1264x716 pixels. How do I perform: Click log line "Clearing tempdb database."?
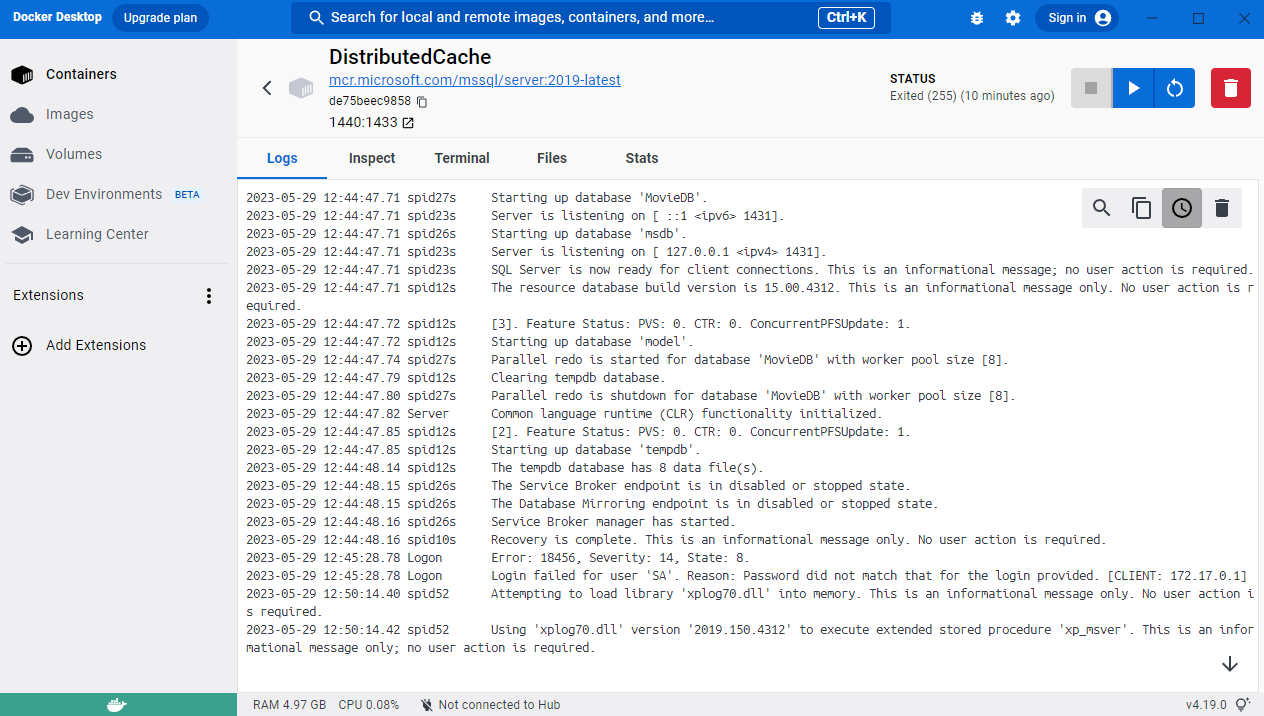point(578,378)
